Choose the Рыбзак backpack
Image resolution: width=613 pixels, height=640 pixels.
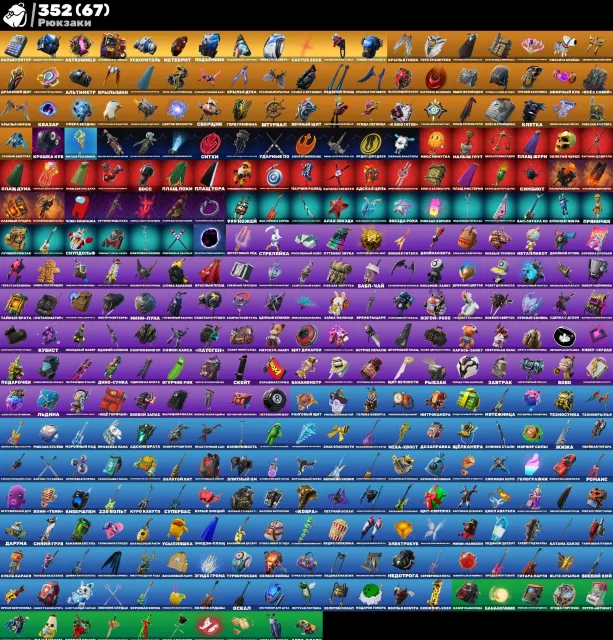click(435, 369)
